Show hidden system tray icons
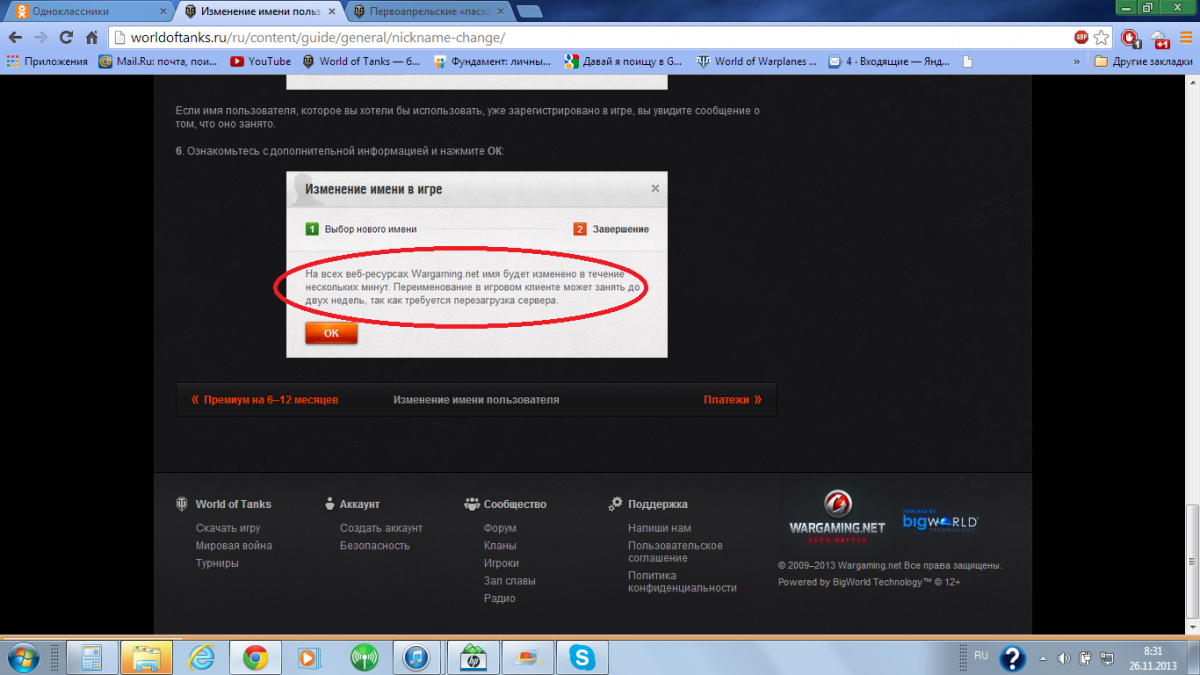1200x675 pixels. tap(1044, 657)
